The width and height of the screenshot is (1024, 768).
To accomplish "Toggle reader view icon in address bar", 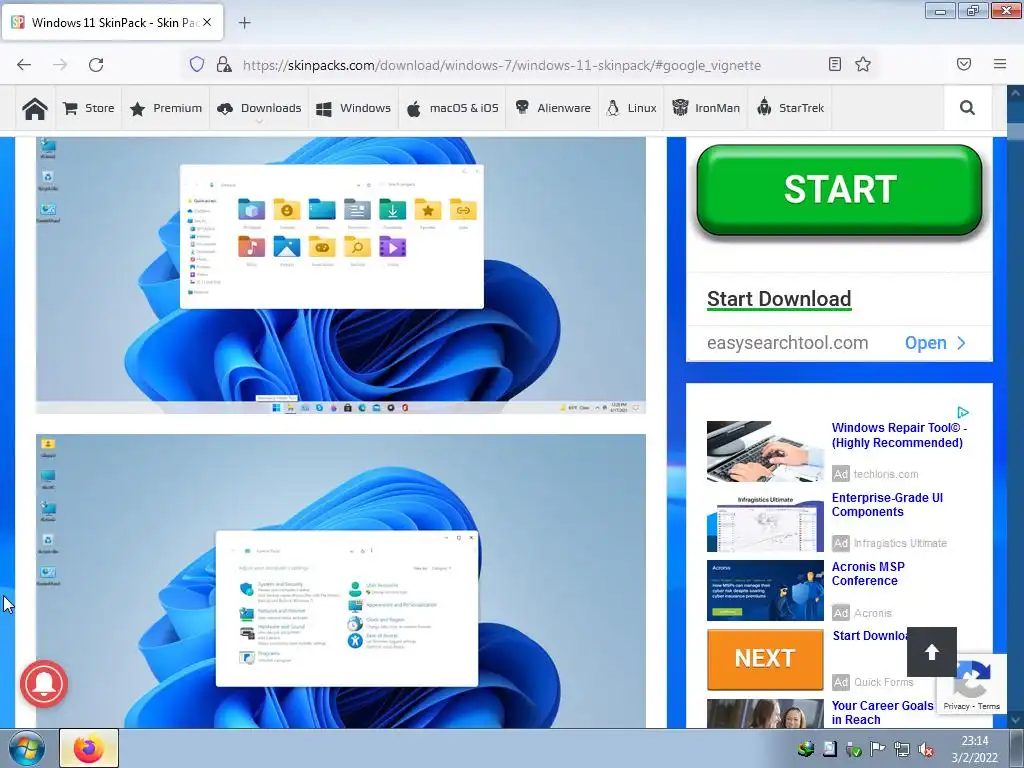I will 835,64.
